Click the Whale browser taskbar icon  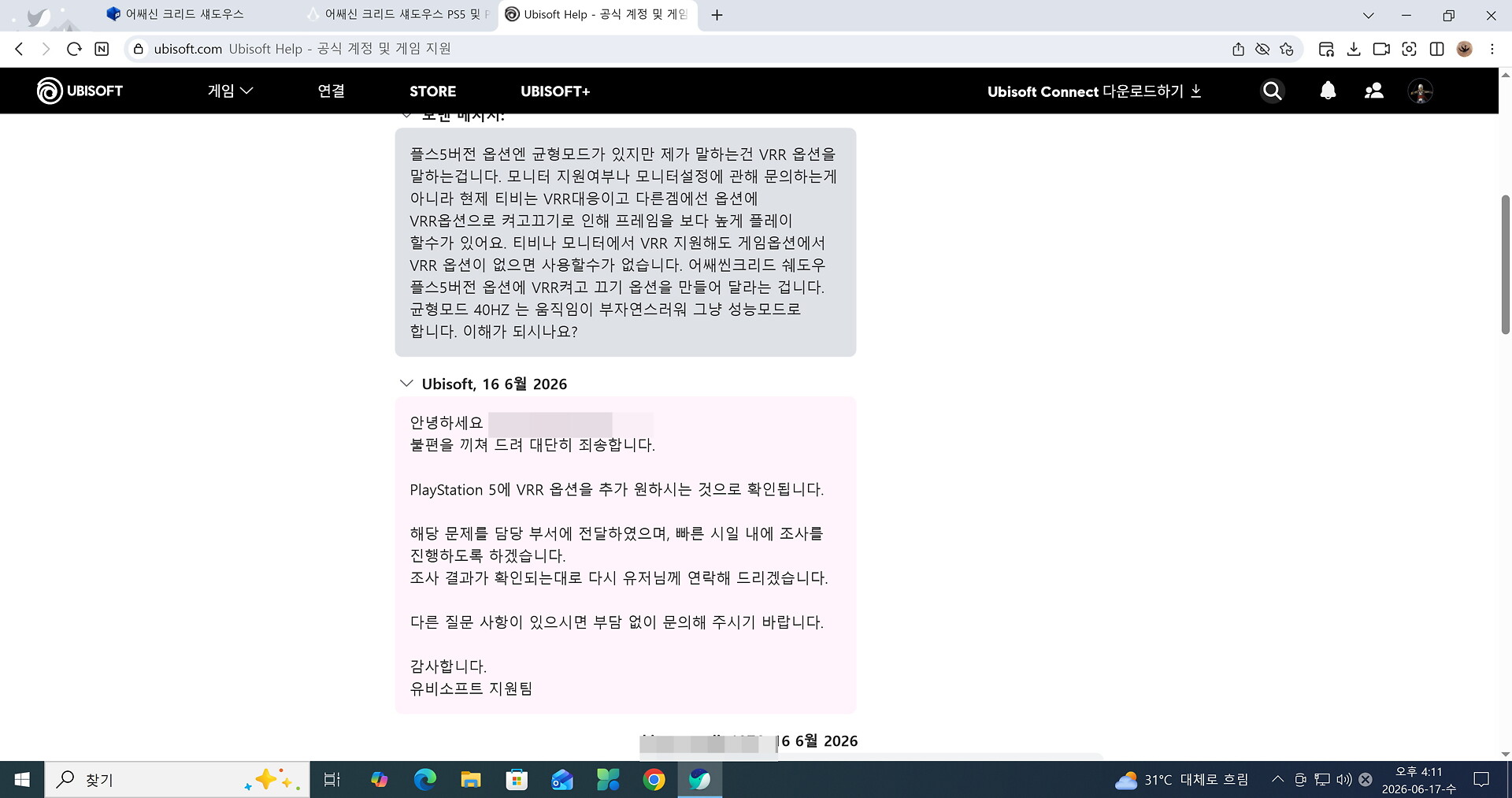coord(699,780)
